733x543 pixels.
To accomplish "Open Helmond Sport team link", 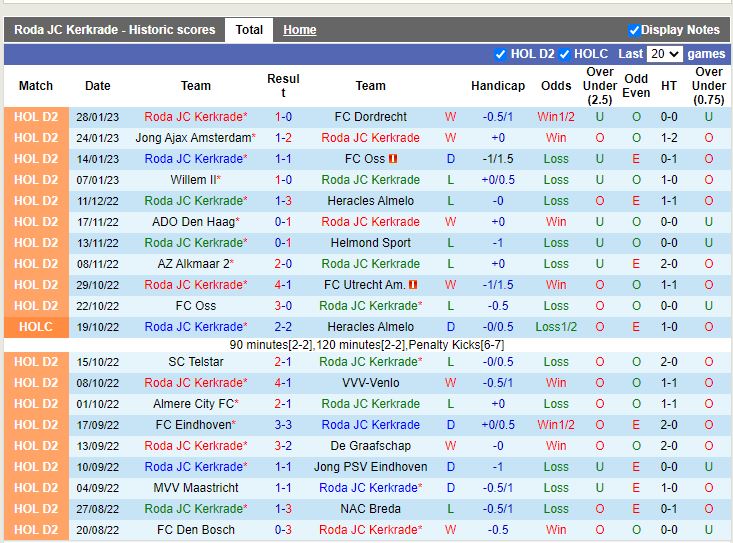I will 371,243.
